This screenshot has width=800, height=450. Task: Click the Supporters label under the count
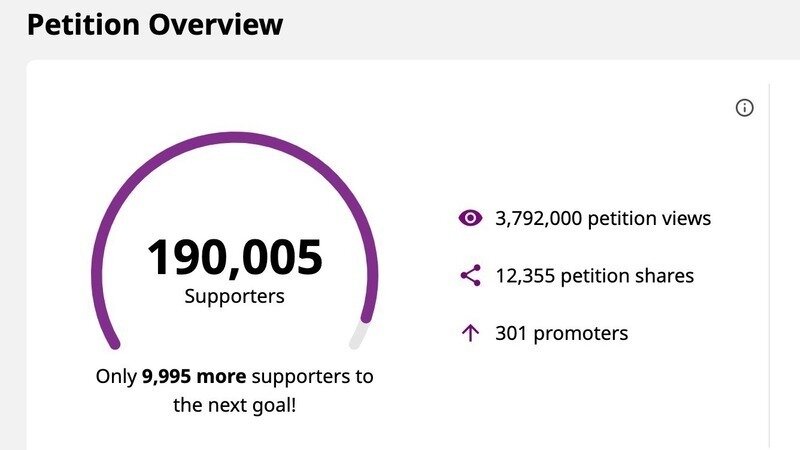[235, 297]
